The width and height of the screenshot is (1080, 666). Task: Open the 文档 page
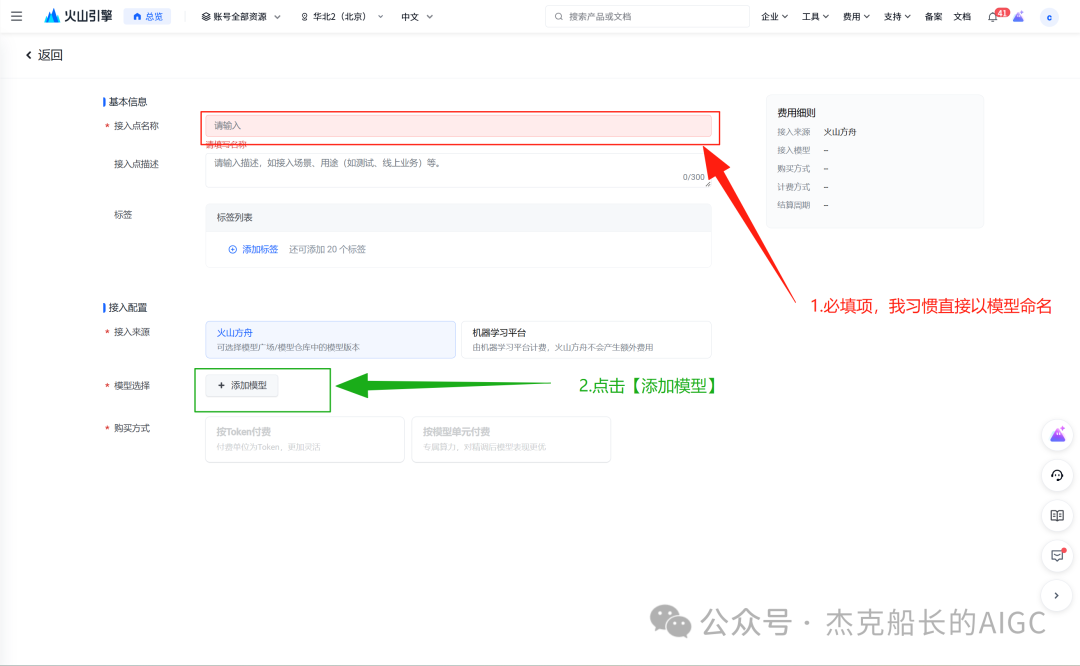pos(962,17)
